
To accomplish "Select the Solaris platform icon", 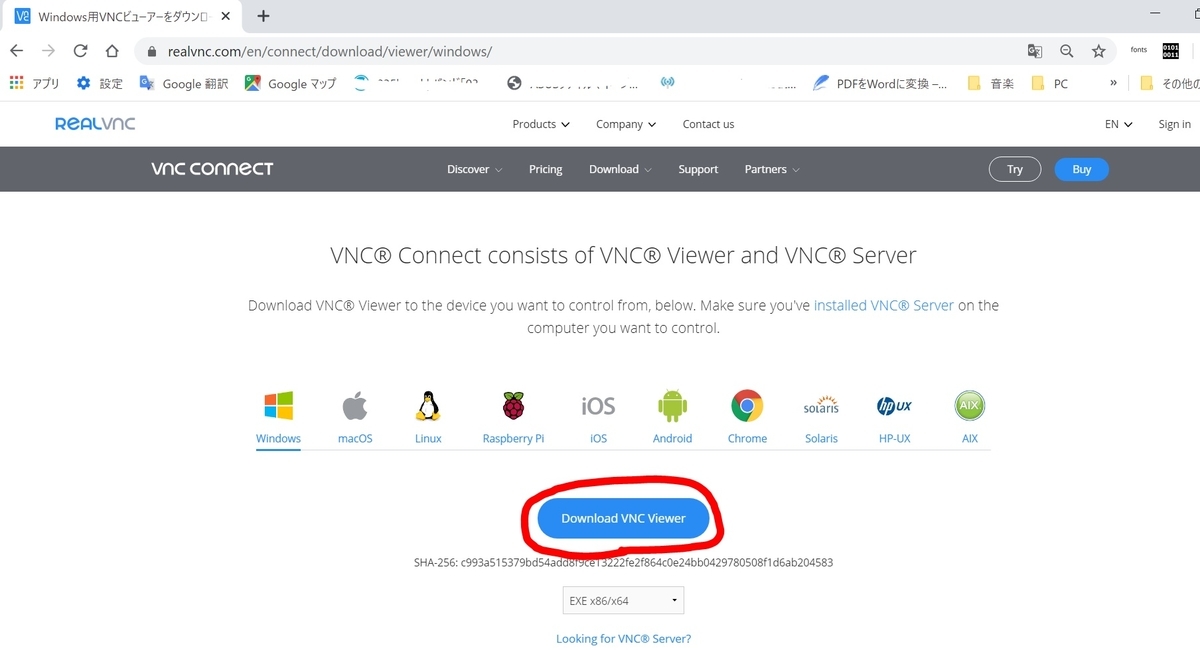I will pos(821,406).
